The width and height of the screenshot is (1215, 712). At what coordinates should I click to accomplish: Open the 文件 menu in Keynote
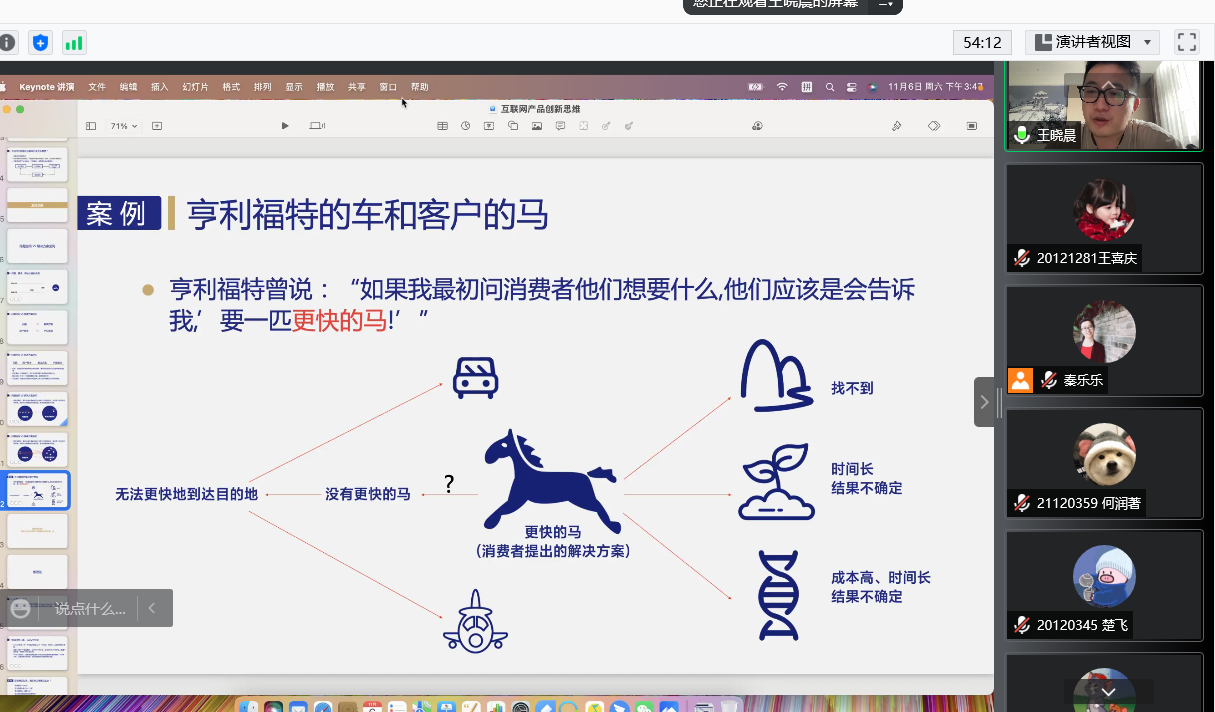point(97,87)
